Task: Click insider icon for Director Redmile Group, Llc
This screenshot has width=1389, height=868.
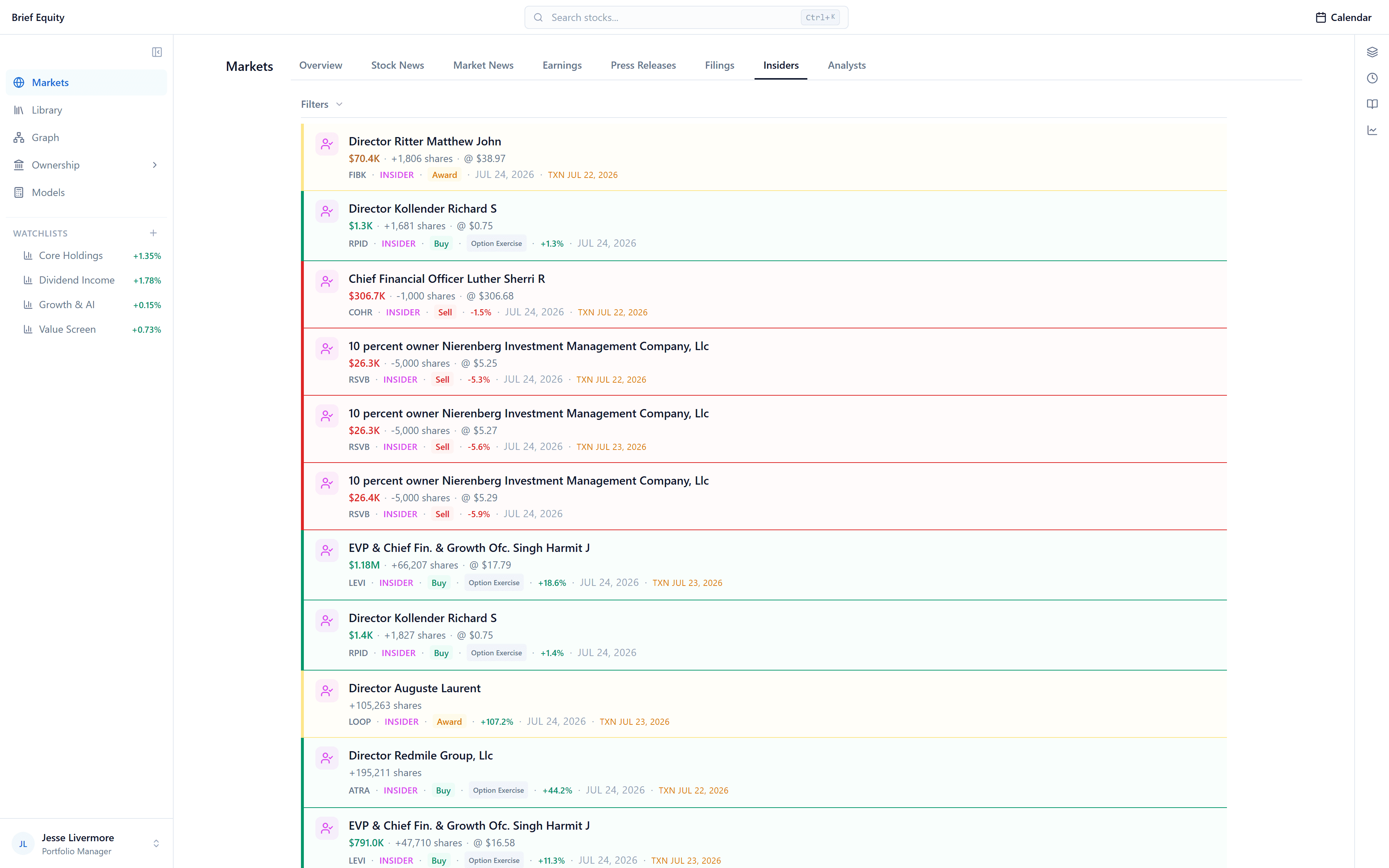Action: click(327, 758)
